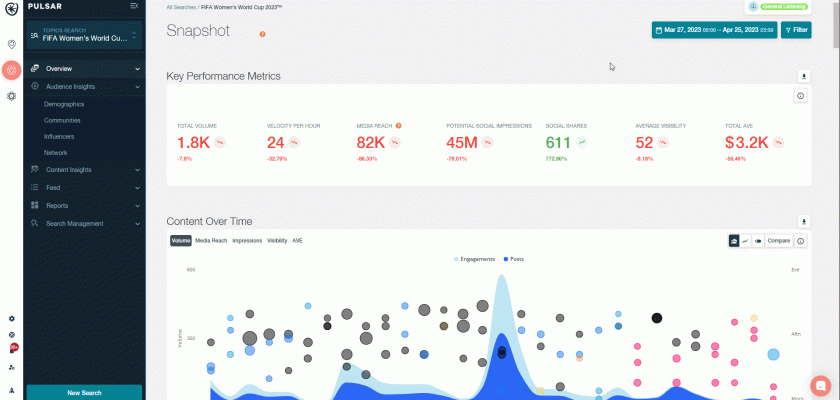The height and width of the screenshot is (400, 840).
Task: Toggle the eye visibility chart option
Action: click(x=757, y=241)
